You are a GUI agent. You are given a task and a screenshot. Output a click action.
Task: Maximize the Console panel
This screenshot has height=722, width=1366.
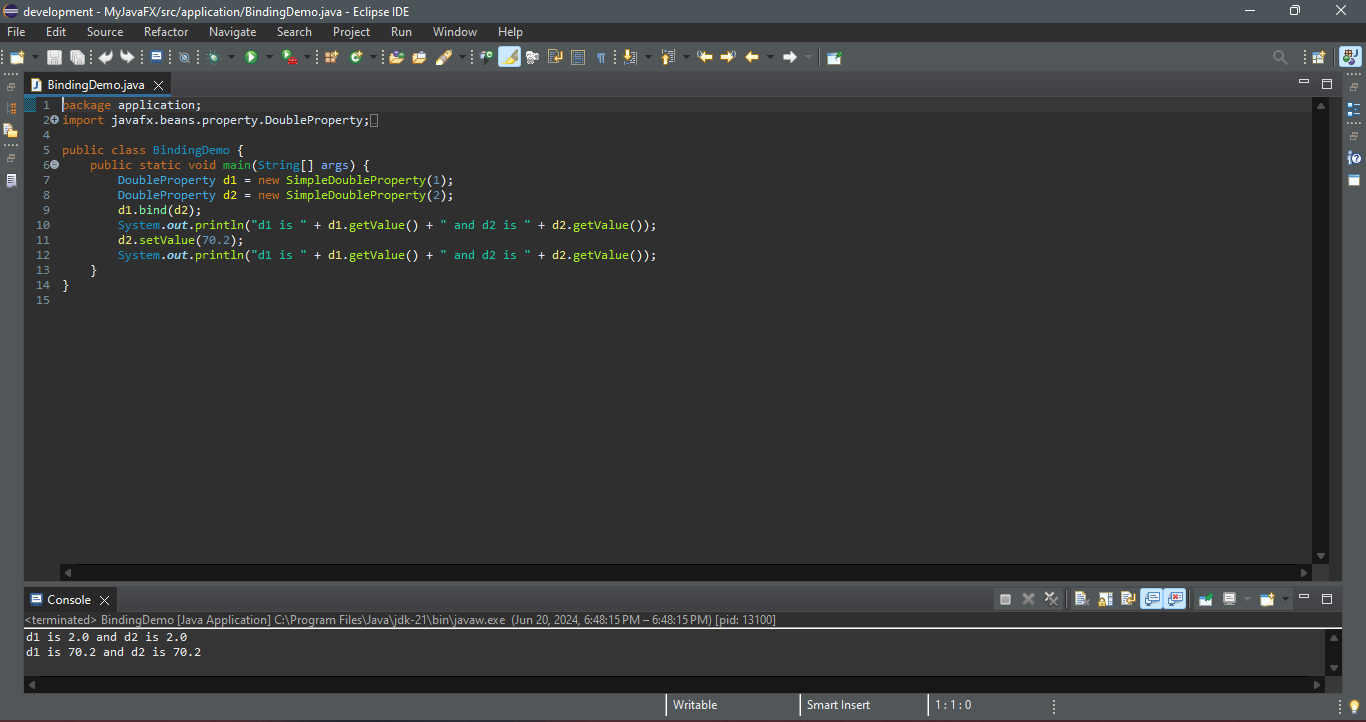(x=1327, y=599)
